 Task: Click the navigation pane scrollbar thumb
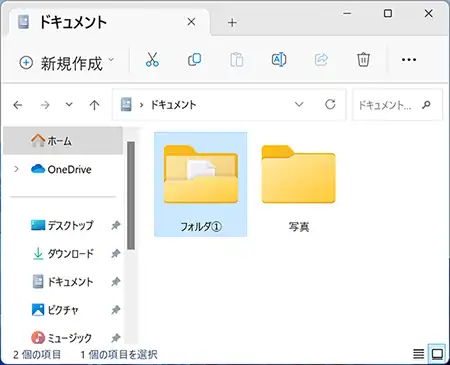coord(131,196)
